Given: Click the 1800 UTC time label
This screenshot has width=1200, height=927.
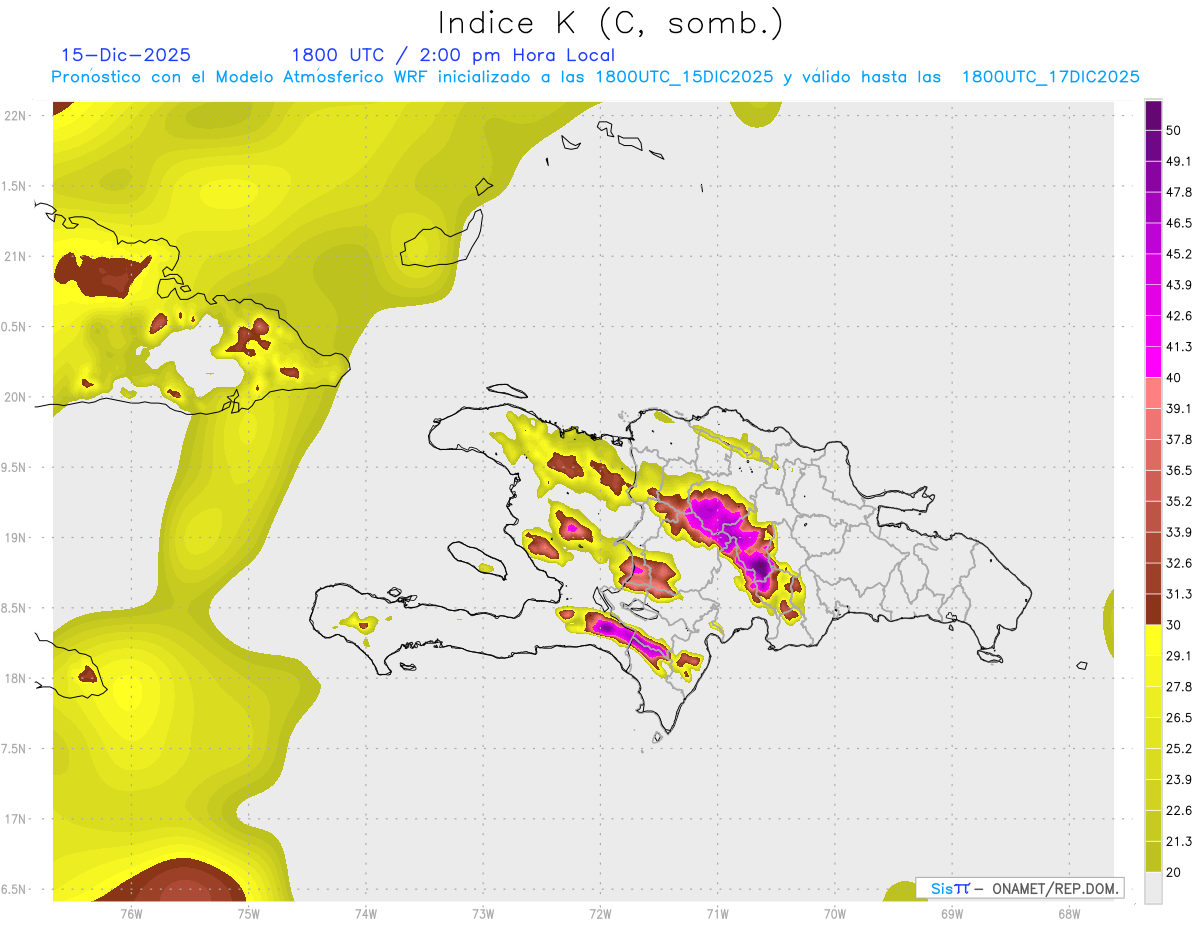Looking at the screenshot, I should point(337,55).
